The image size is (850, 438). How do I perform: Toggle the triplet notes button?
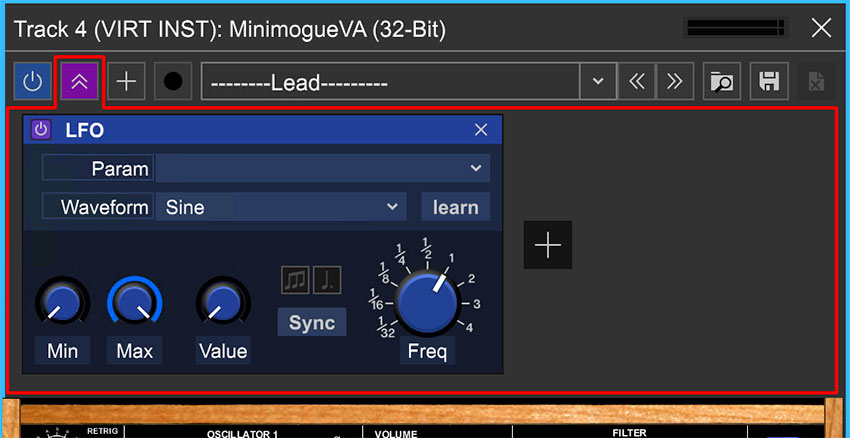click(295, 280)
